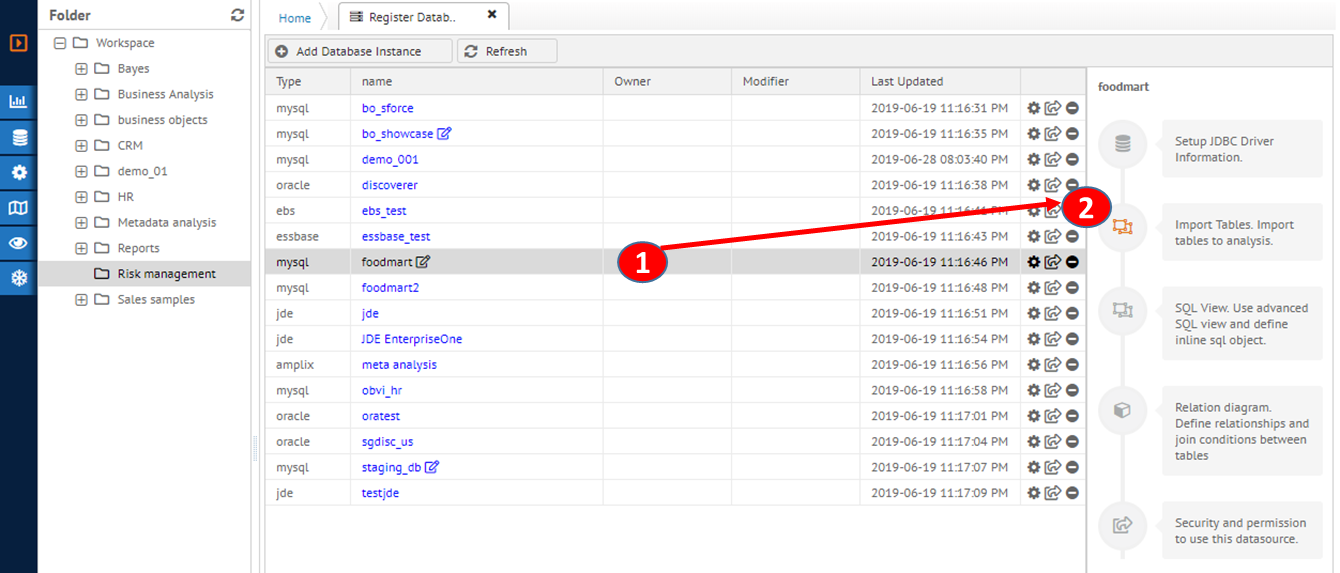Click the folder panel refresh icon

(237, 15)
